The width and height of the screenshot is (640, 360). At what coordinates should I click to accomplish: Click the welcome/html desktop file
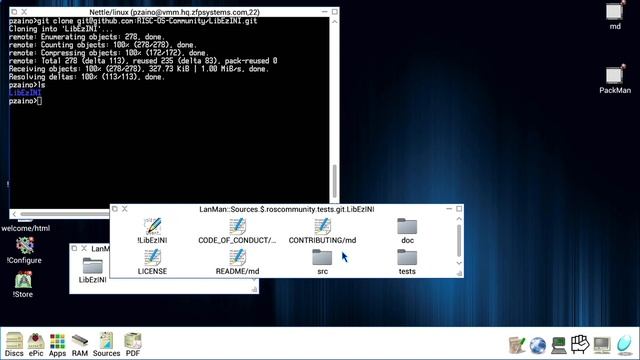[25, 227]
